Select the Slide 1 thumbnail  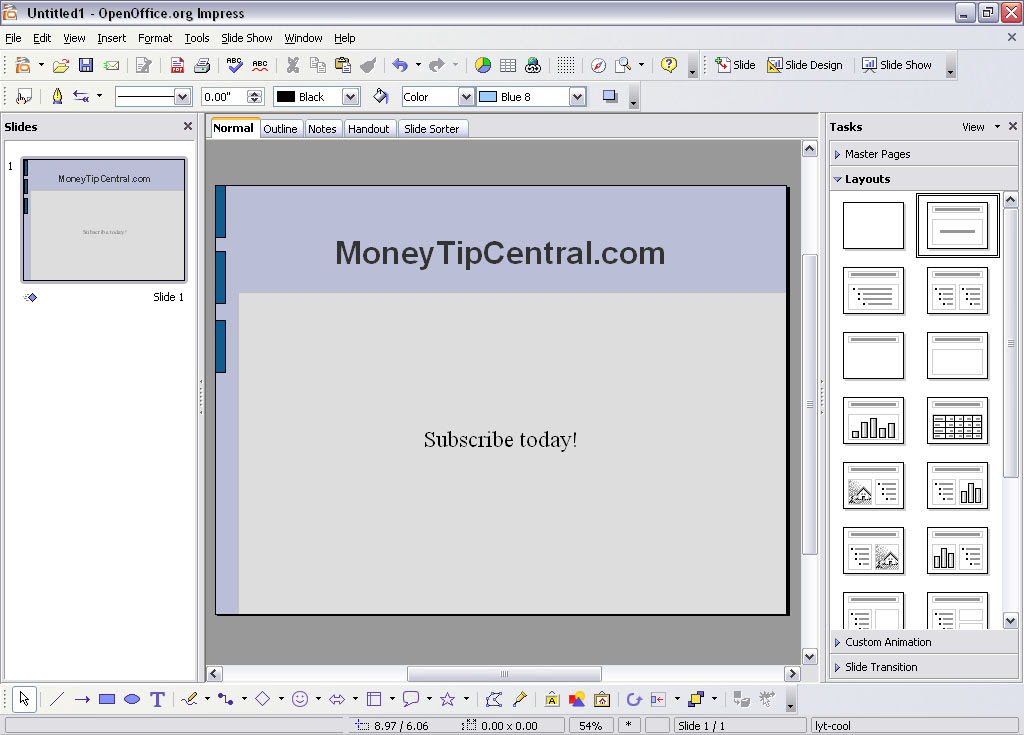tap(104, 220)
